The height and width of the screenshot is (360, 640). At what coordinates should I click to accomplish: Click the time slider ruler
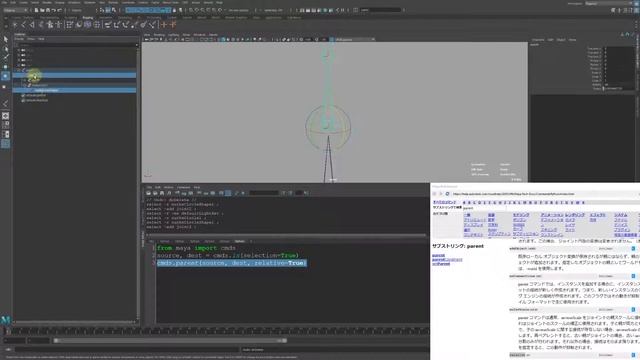click(x=216, y=331)
